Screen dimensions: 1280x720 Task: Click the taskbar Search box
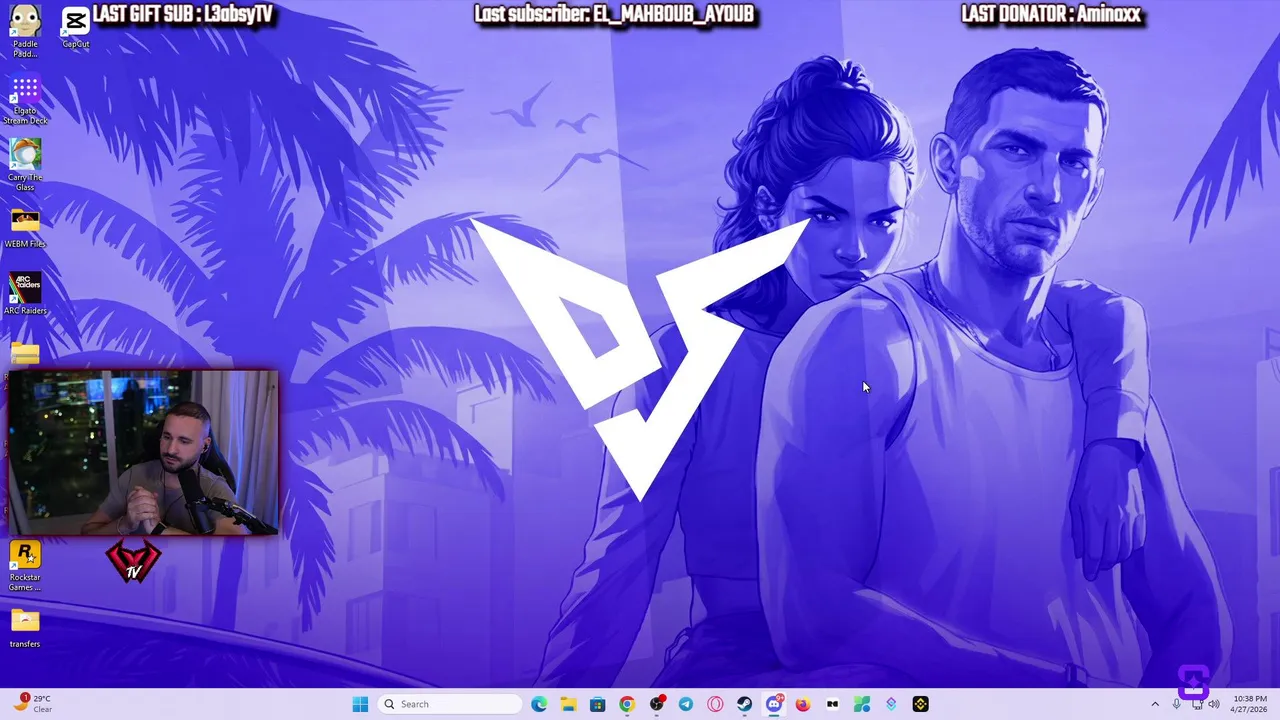pos(450,704)
